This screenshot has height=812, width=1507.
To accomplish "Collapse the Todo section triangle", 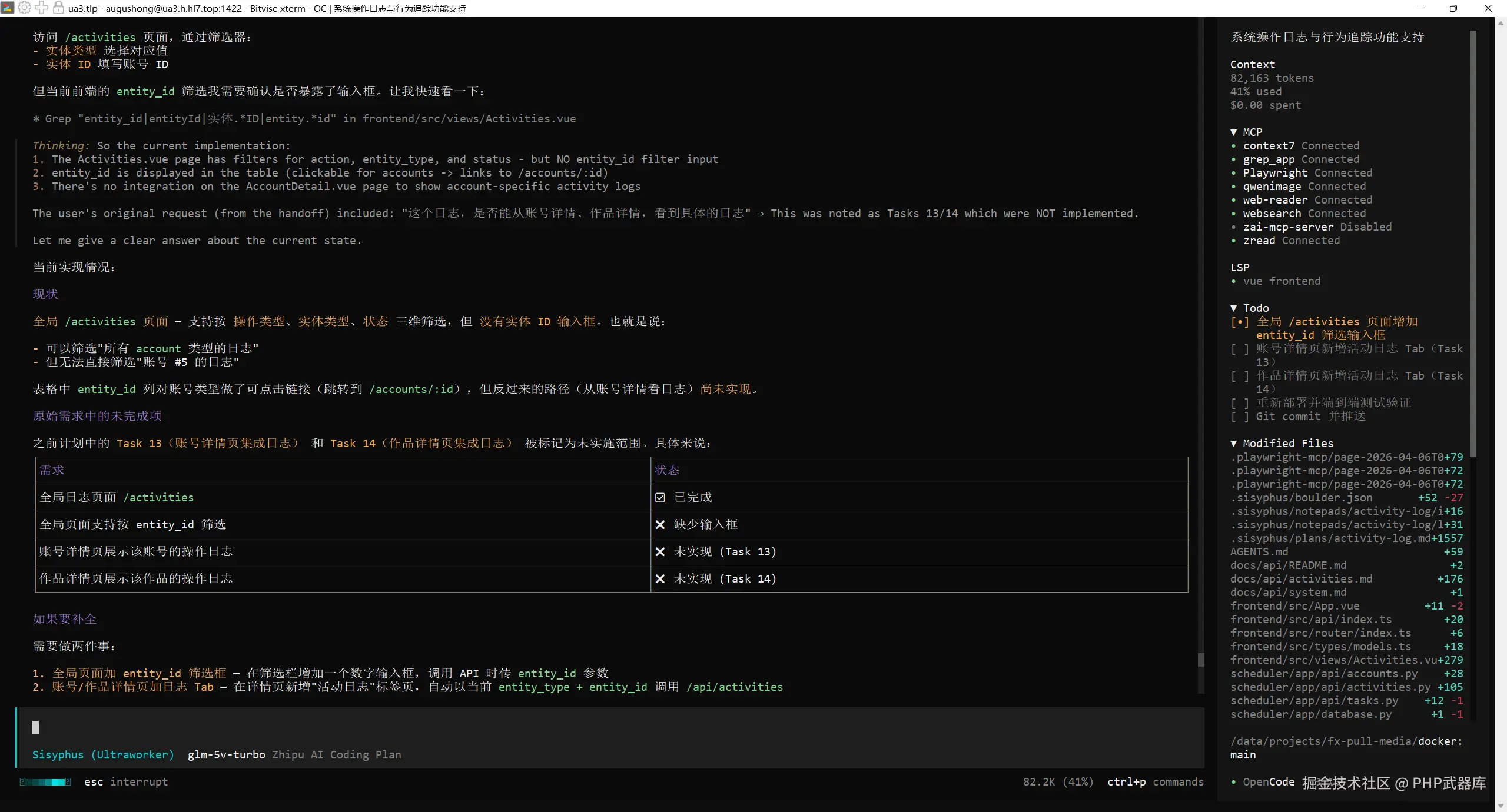I will tap(1234, 308).
